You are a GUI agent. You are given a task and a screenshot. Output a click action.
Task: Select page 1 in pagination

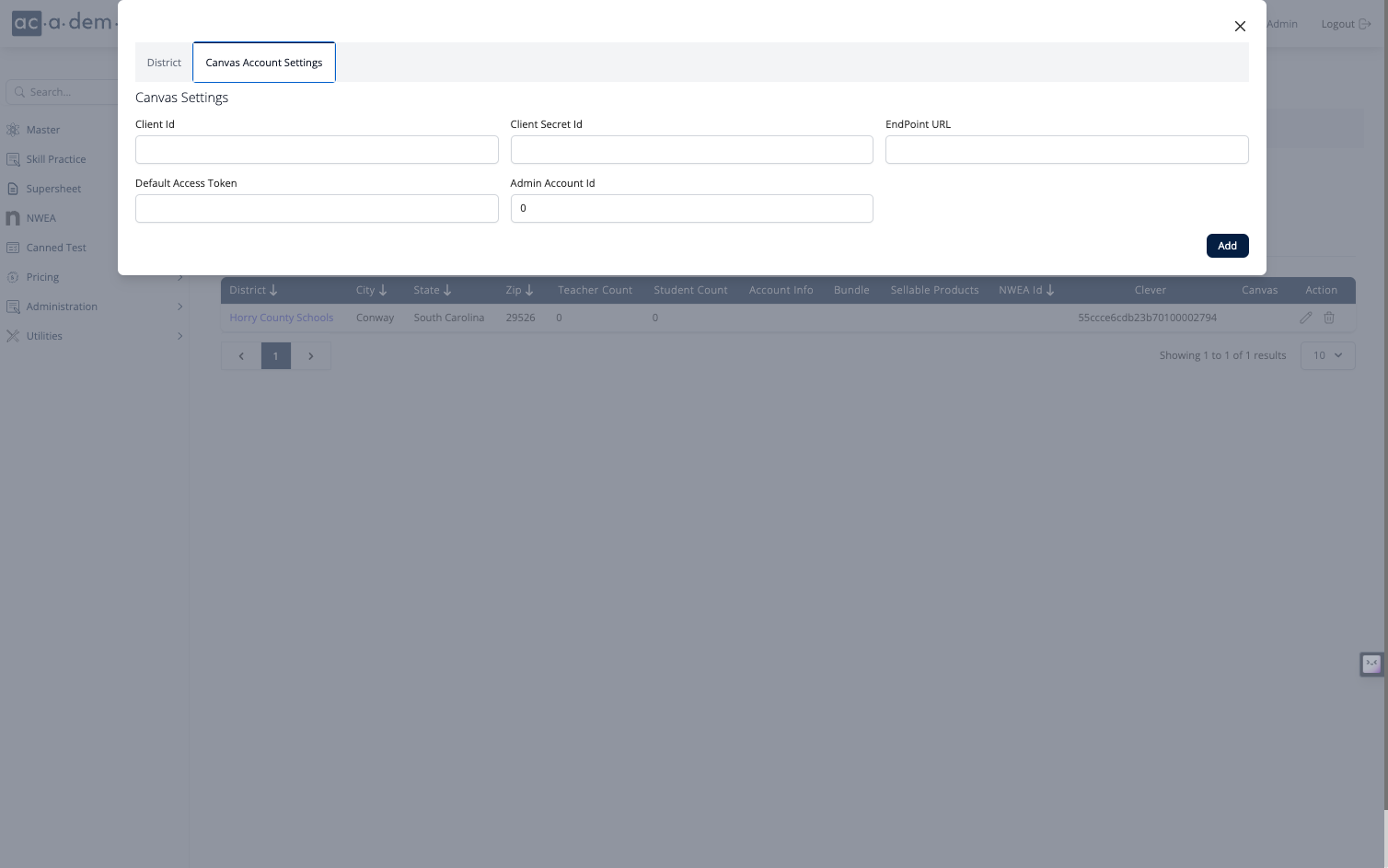276,356
